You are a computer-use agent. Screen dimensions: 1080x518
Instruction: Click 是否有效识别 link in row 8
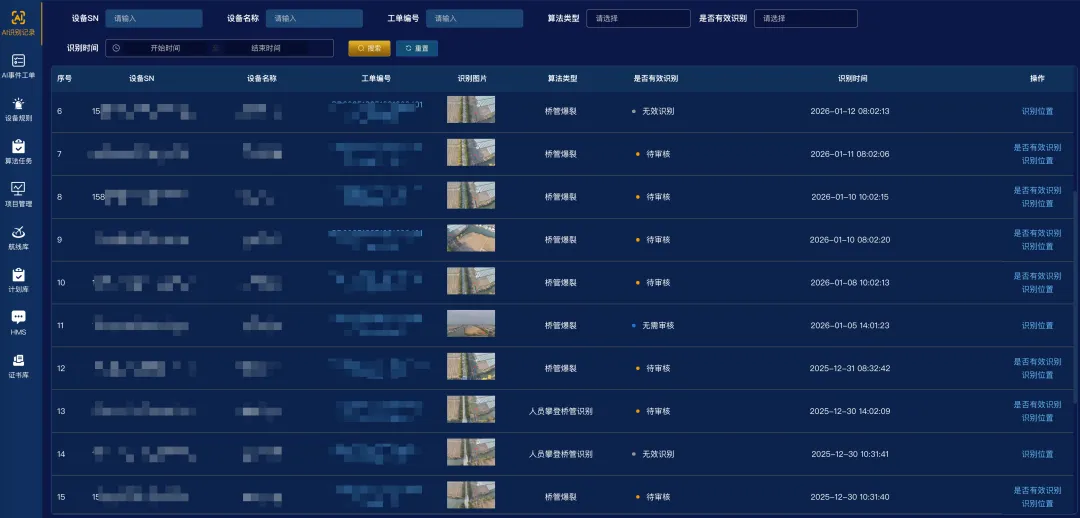tap(1037, 190)
